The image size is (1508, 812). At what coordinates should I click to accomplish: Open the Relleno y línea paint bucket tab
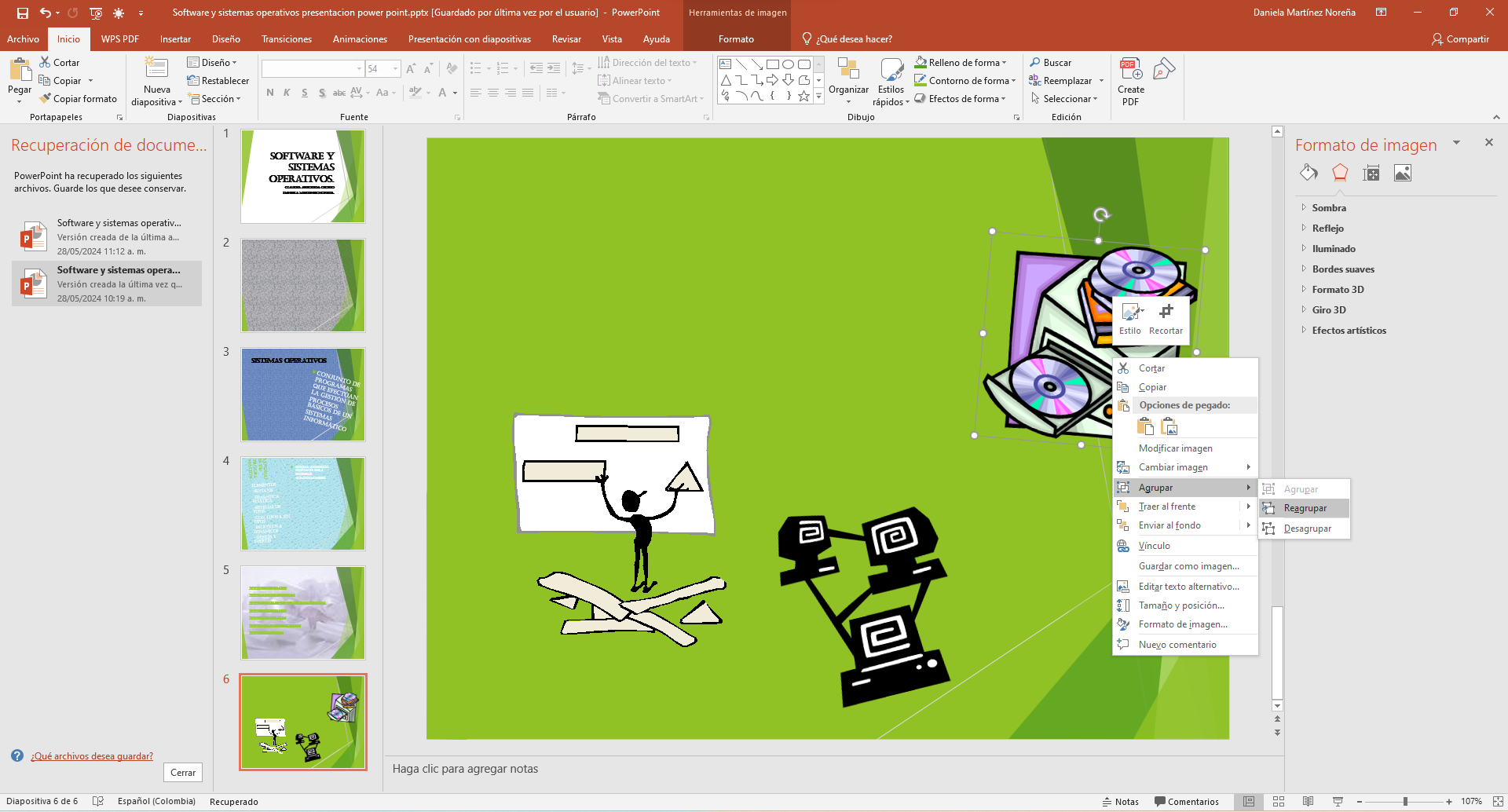[x=1309, y=174]
